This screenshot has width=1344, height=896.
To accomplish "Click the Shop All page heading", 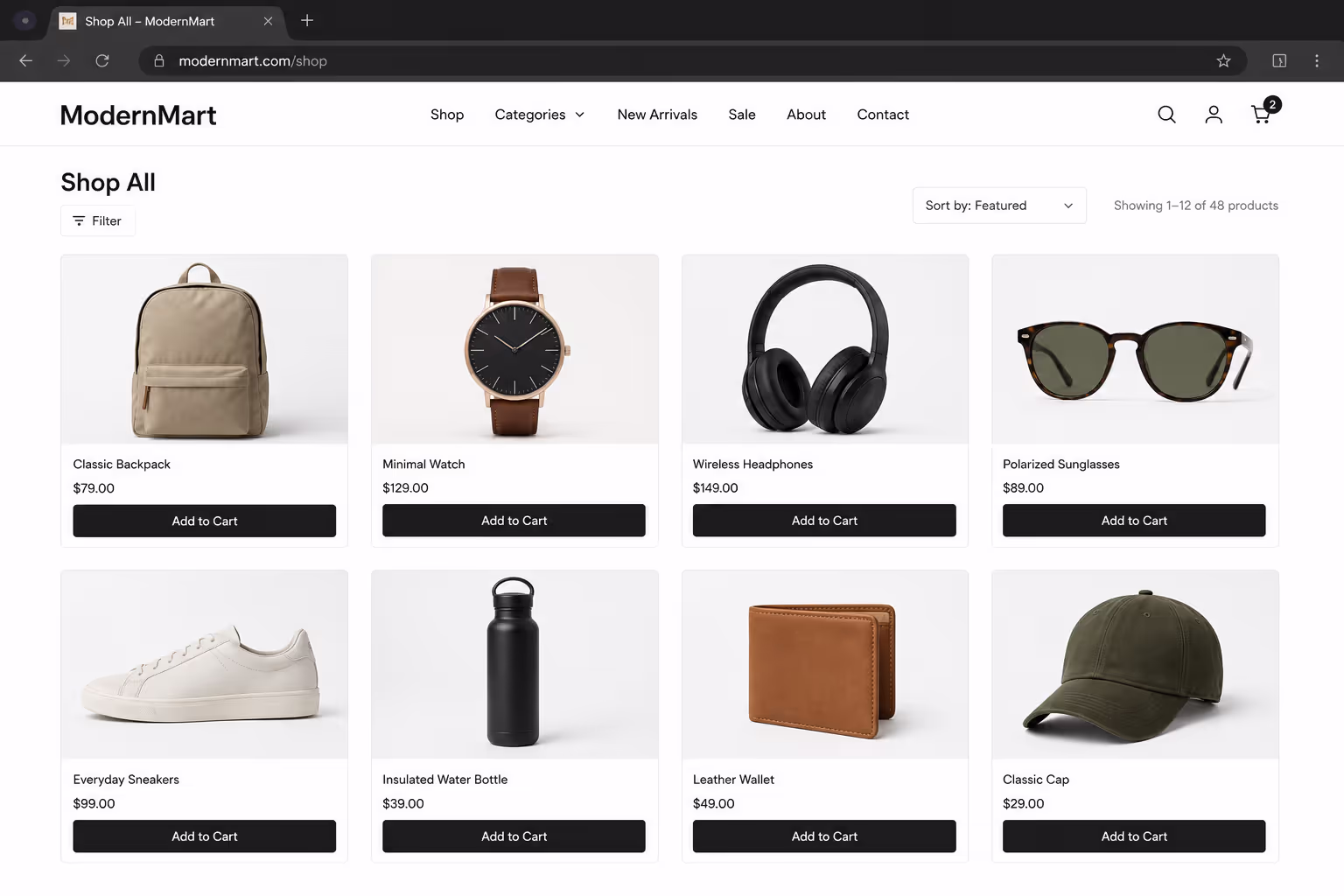I will (108, 182).
